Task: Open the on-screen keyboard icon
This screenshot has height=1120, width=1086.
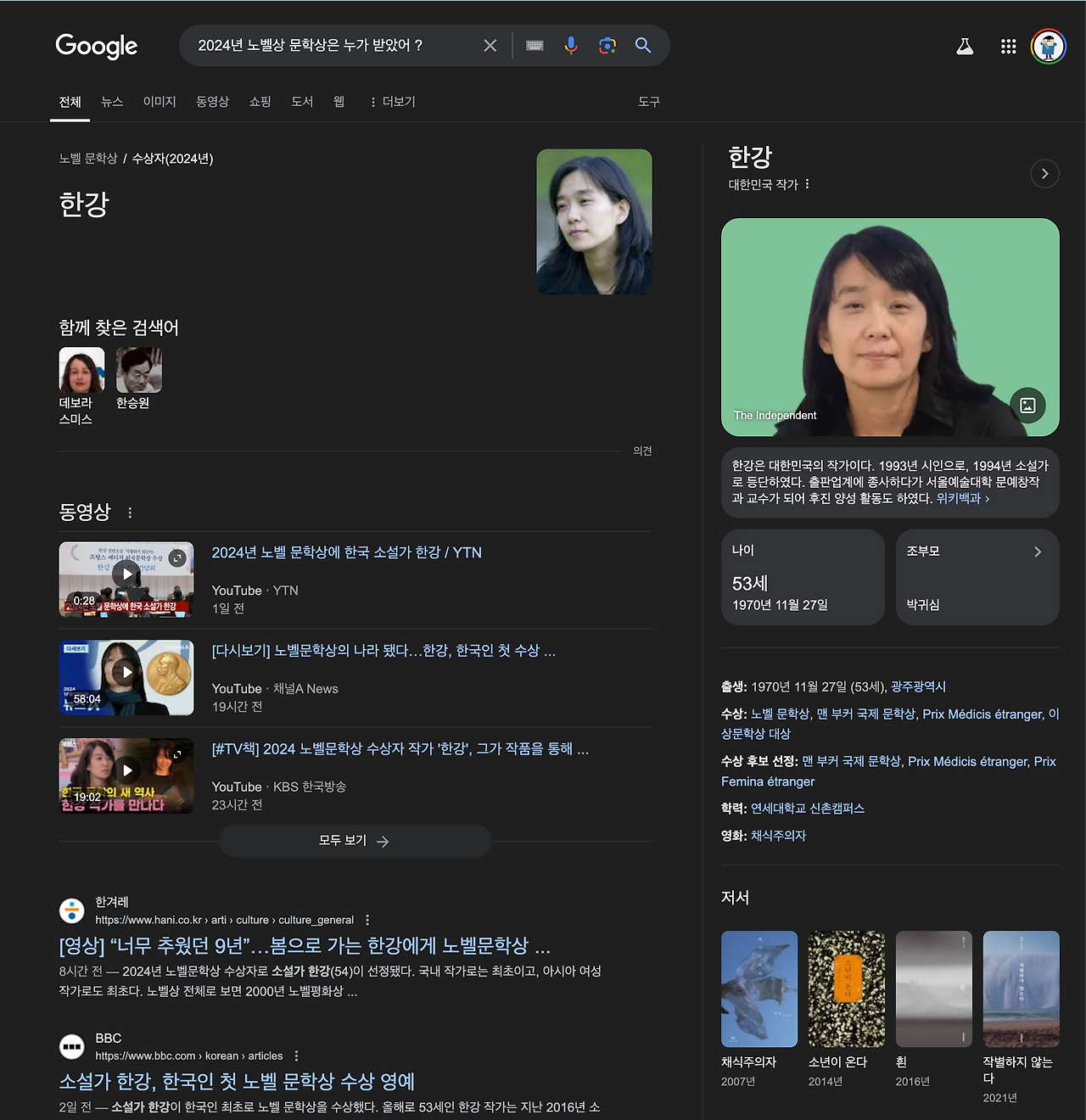Action: [x=534, y=46]
